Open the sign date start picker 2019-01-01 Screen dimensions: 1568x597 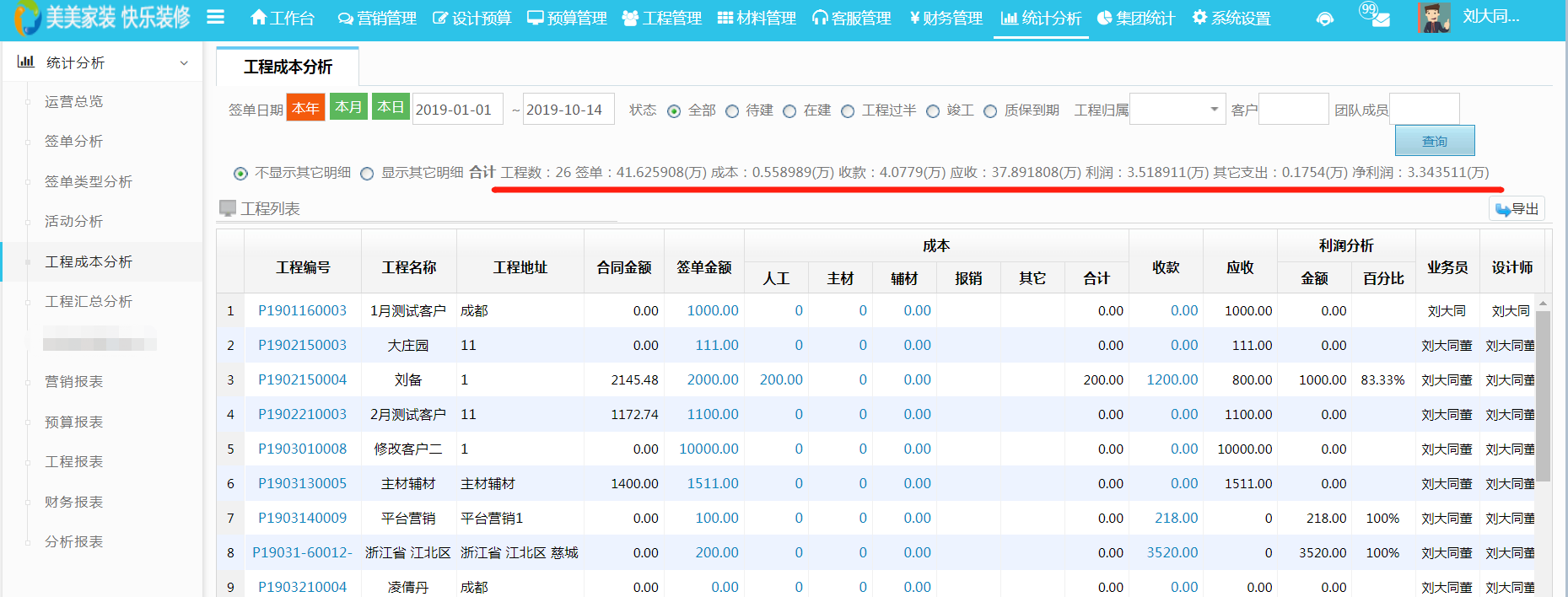(457, 110)
